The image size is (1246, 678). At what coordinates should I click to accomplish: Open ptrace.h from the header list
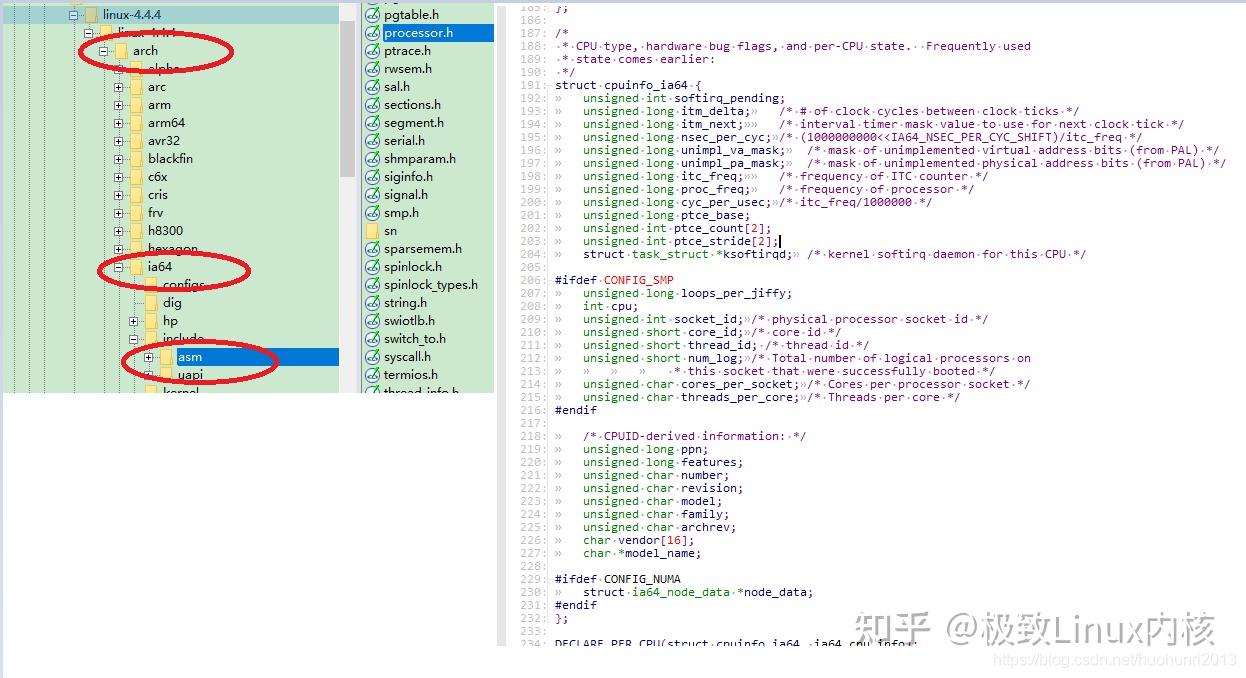tap(408, 50)
